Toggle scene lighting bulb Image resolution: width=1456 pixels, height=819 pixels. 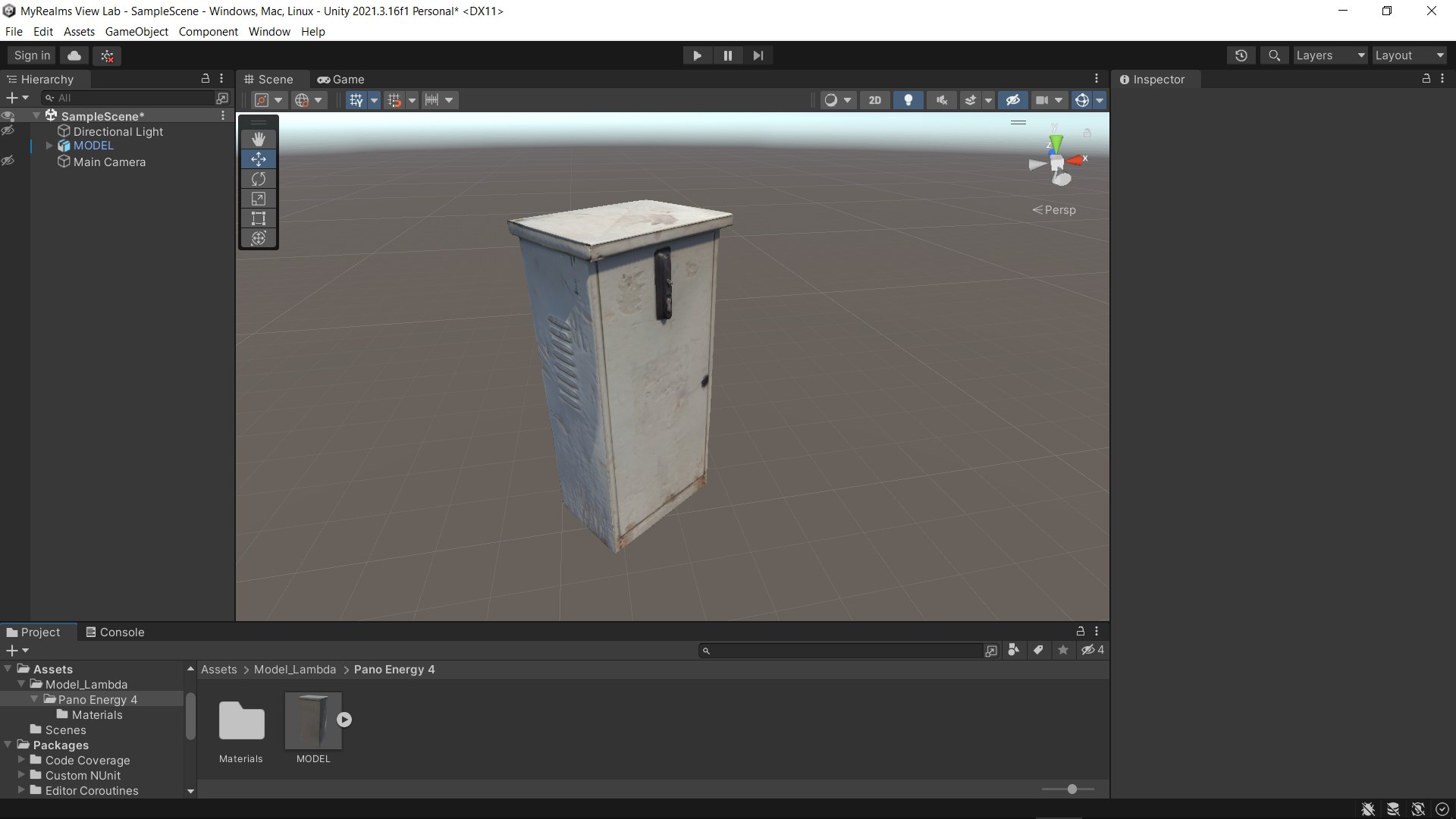908,100
